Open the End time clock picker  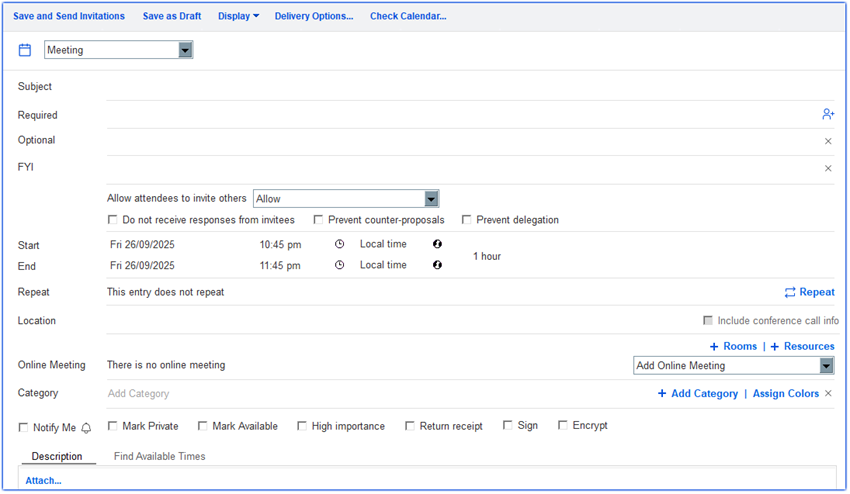point(339,265)
